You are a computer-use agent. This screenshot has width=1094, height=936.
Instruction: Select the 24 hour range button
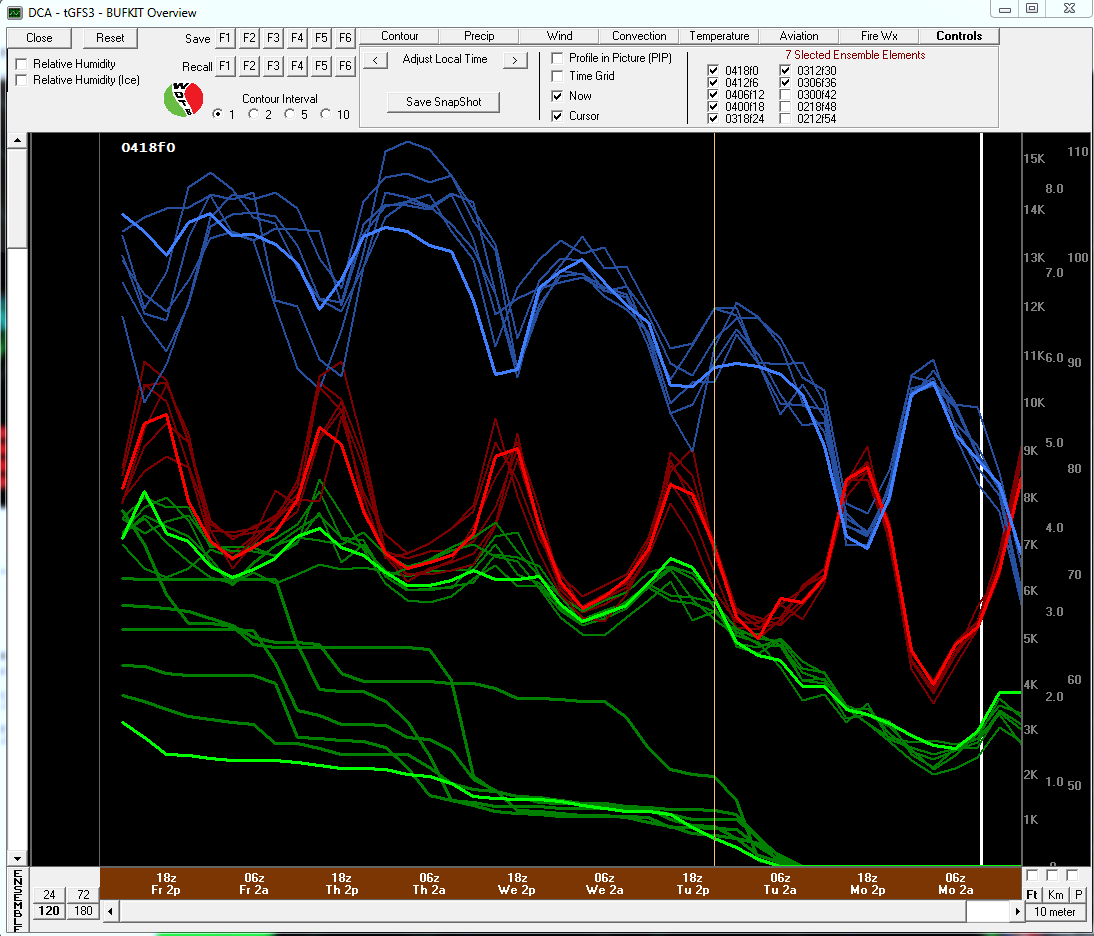click(49, 894)
